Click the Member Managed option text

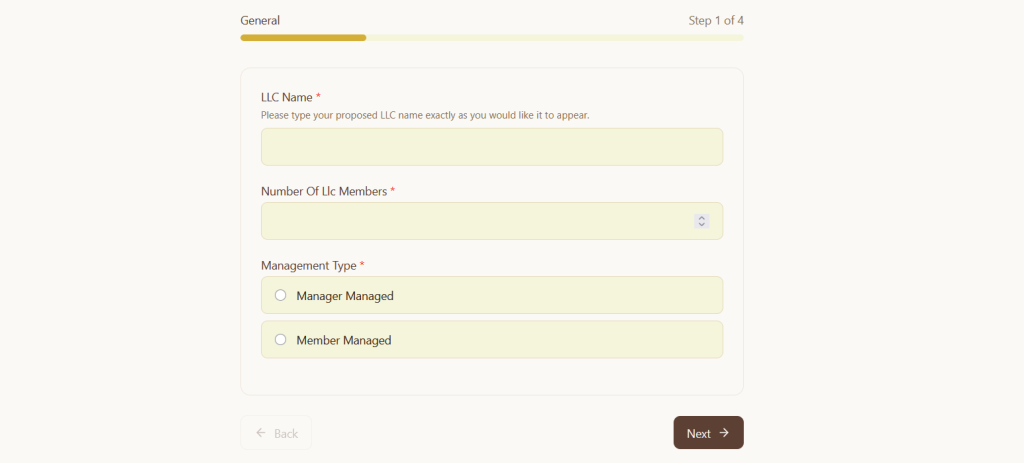pos(344,340)
